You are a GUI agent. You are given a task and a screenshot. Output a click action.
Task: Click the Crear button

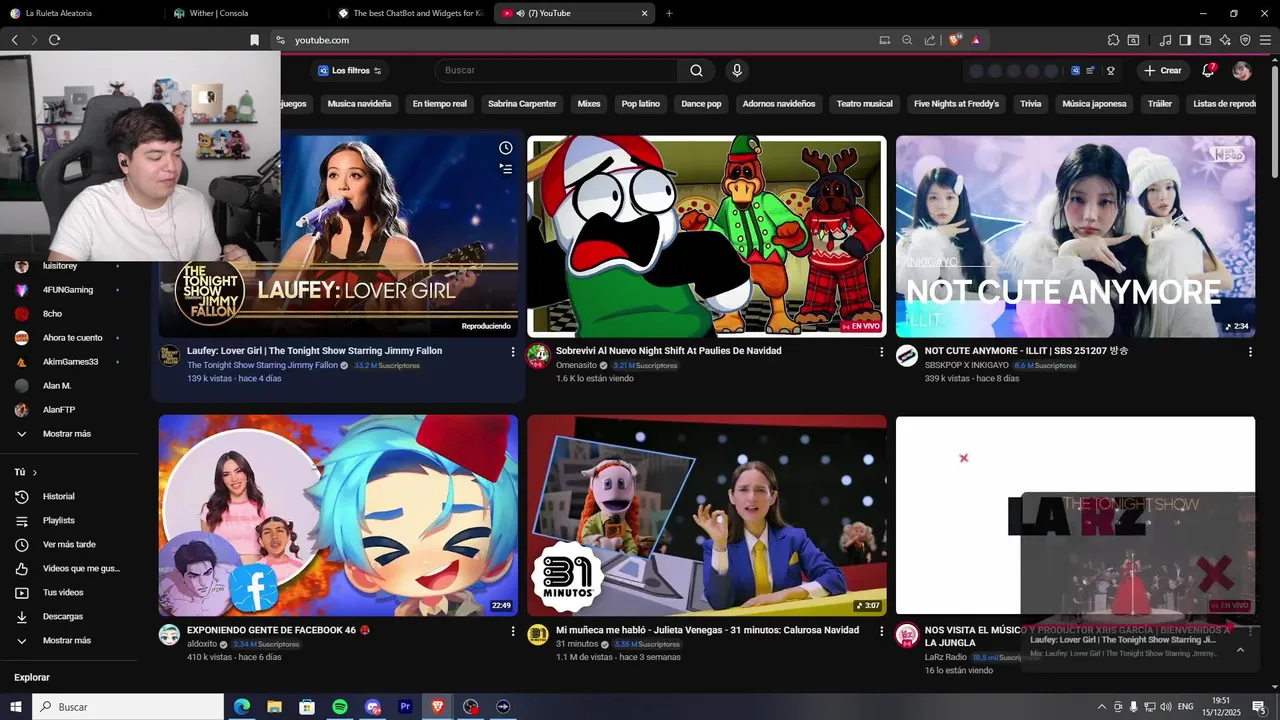click(1163, 70)
